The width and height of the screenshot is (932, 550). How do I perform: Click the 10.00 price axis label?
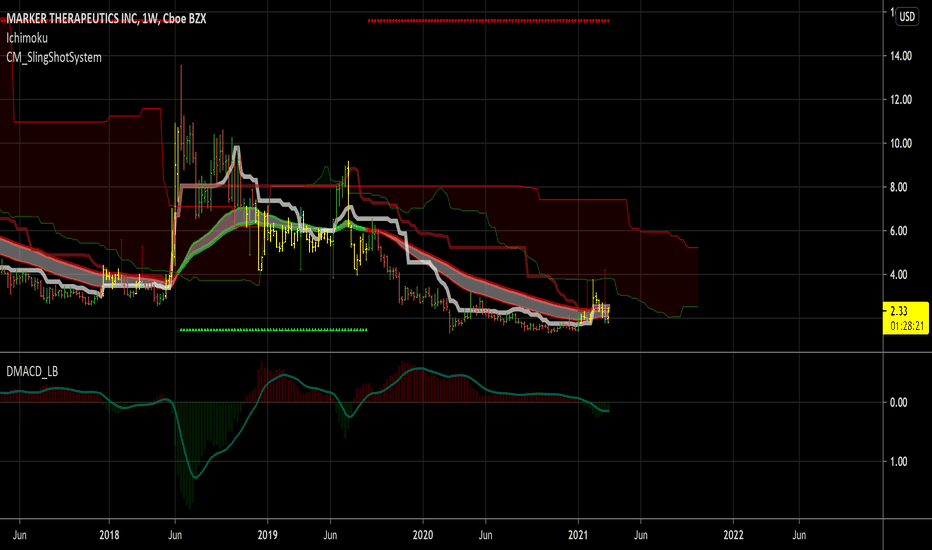tap(900, 143)
